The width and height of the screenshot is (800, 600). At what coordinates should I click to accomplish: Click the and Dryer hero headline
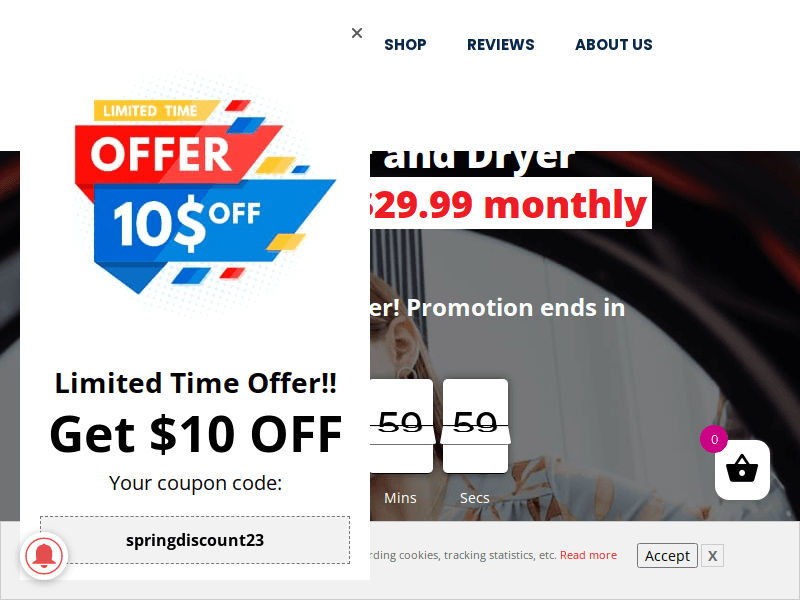(473, 159)
